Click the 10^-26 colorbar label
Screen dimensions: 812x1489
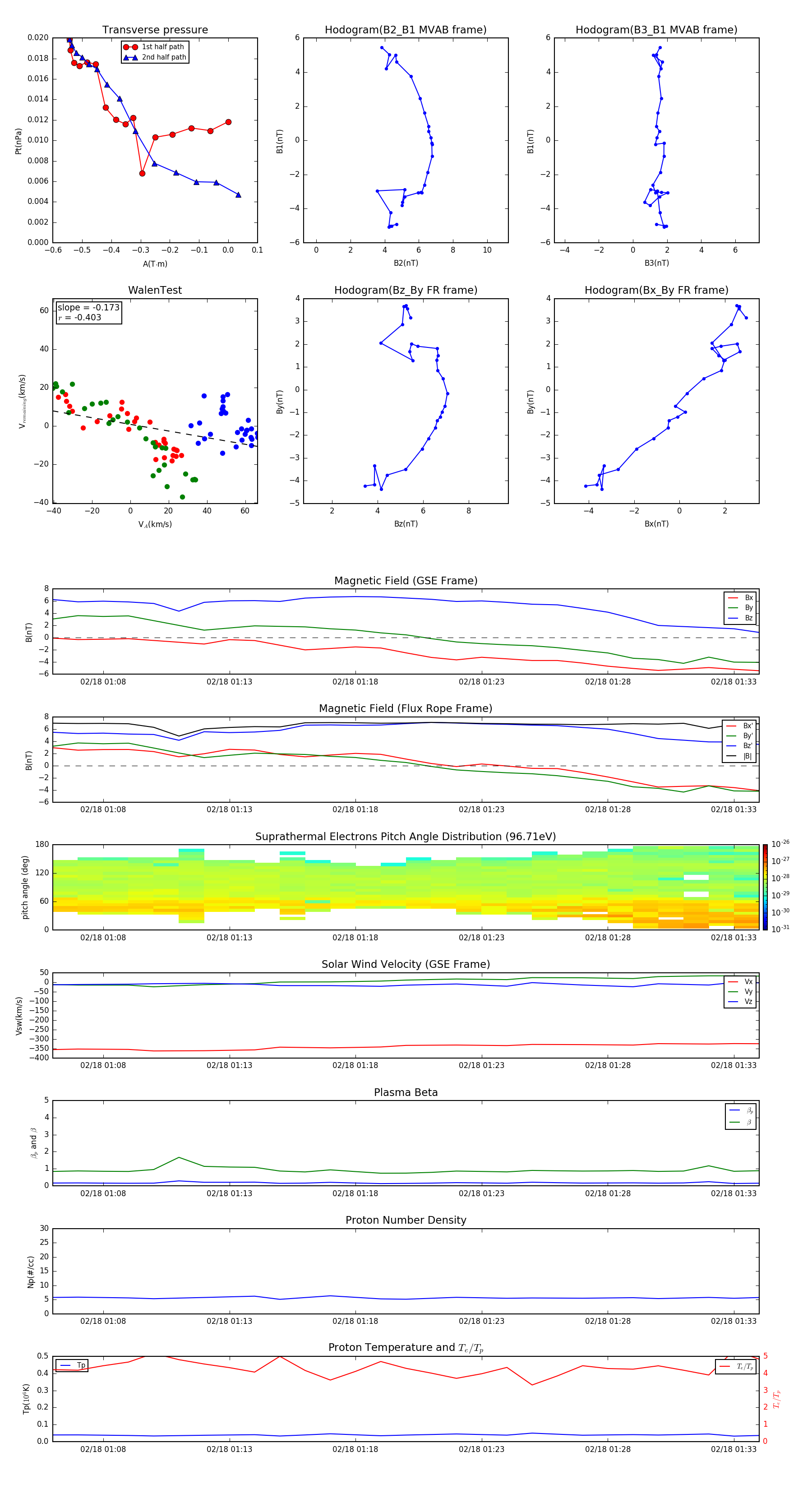pos(780,844)
